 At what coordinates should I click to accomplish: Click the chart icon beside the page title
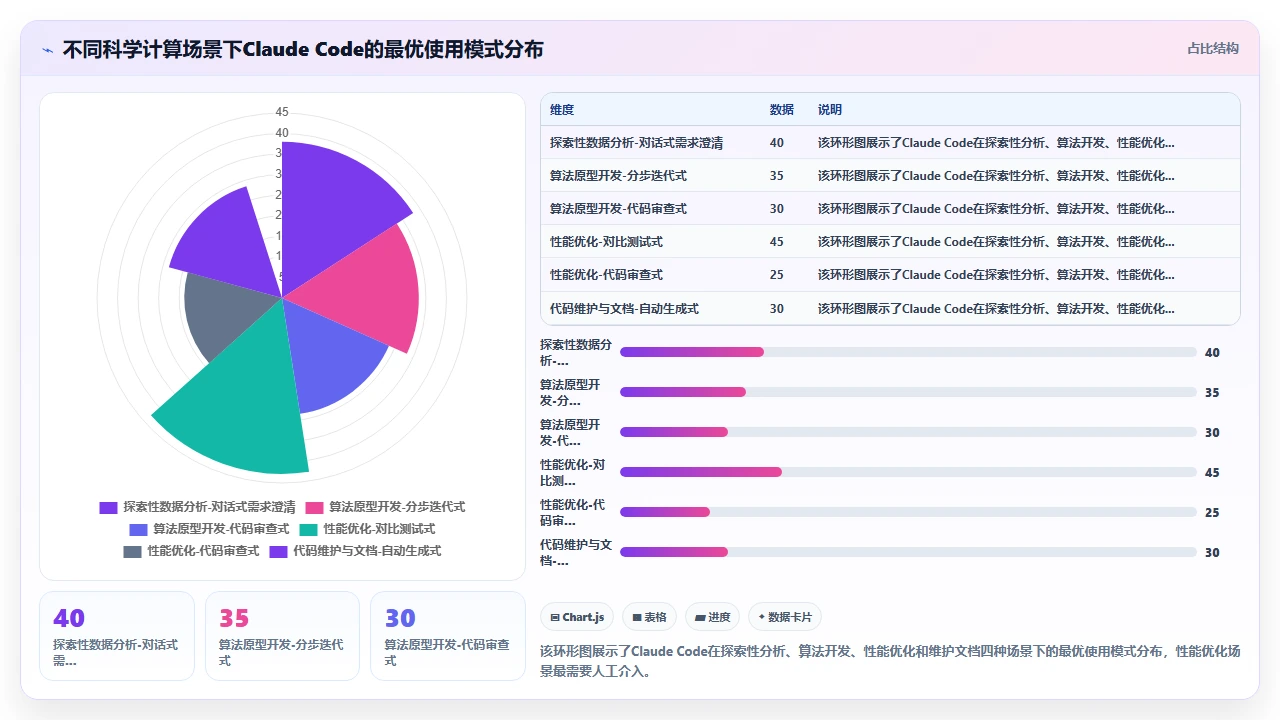pyautogui.click(x=47, y=49)
